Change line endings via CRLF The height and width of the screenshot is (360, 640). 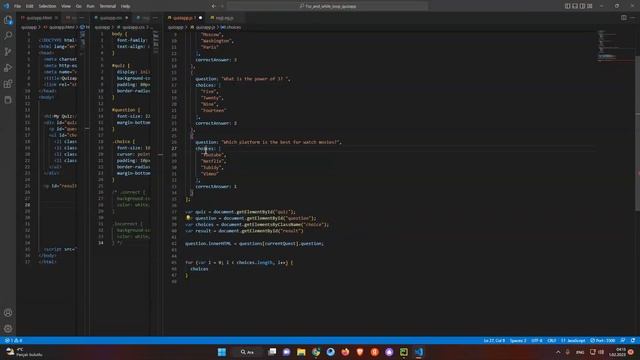pos(551,340)
